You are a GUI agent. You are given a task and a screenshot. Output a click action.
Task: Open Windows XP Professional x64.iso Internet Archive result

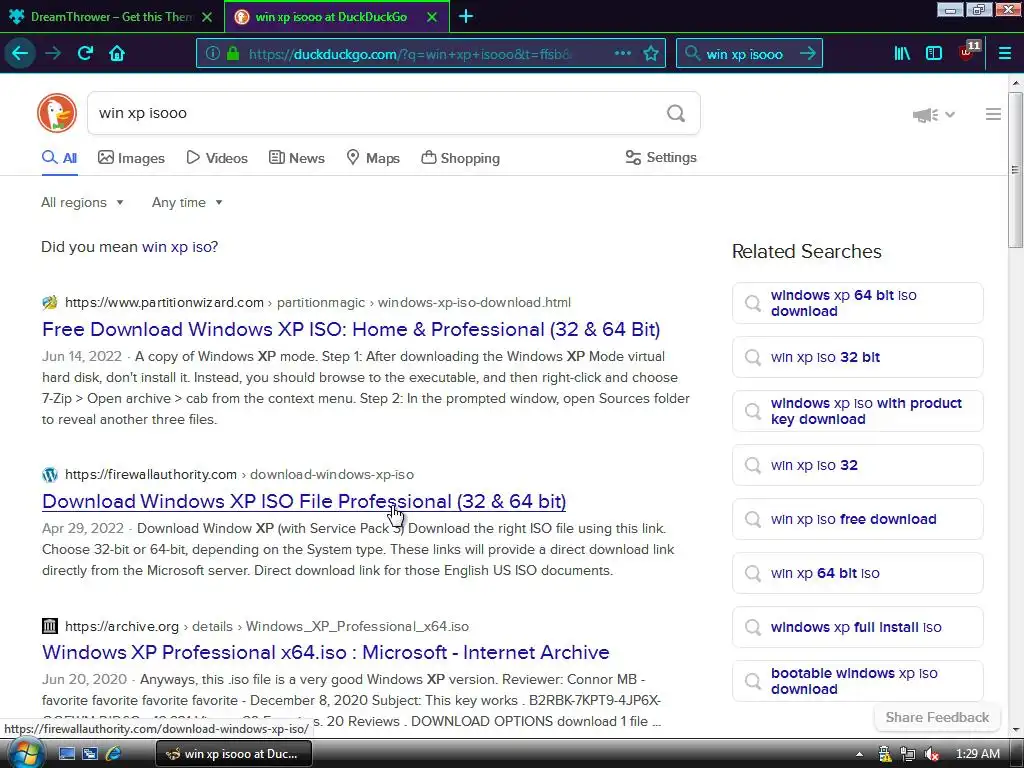click(326, 652)
